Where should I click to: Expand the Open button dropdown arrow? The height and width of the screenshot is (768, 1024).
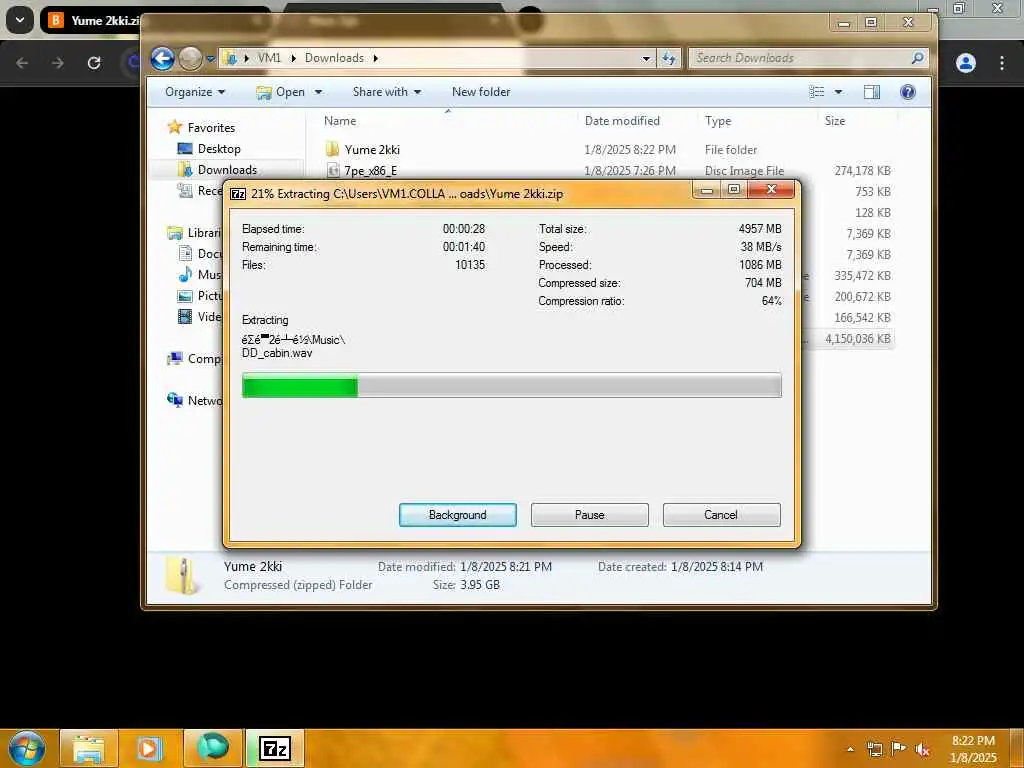319,92
